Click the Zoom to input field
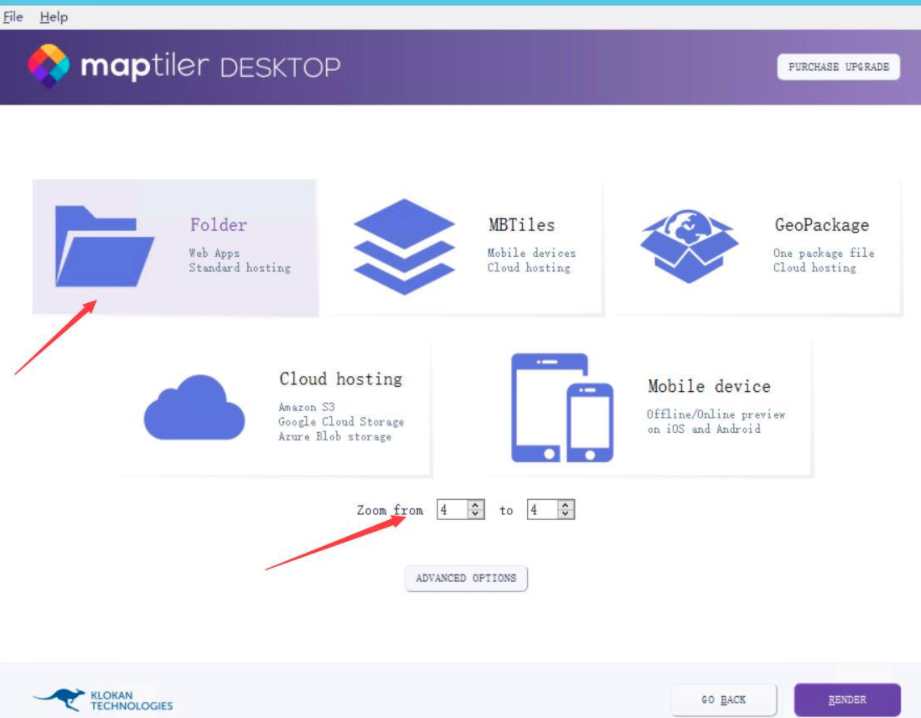Viewport: 921px width, 718px height. point(543,509)
